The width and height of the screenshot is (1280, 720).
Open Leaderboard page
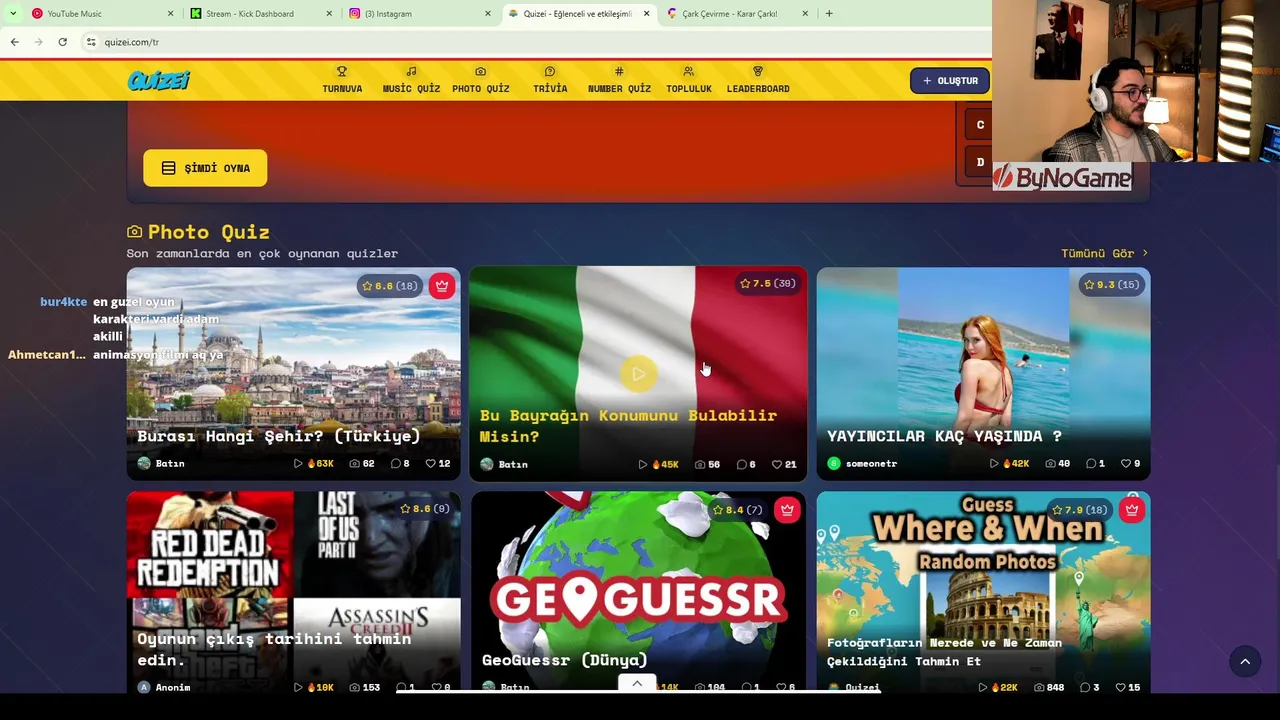[758, 80]
